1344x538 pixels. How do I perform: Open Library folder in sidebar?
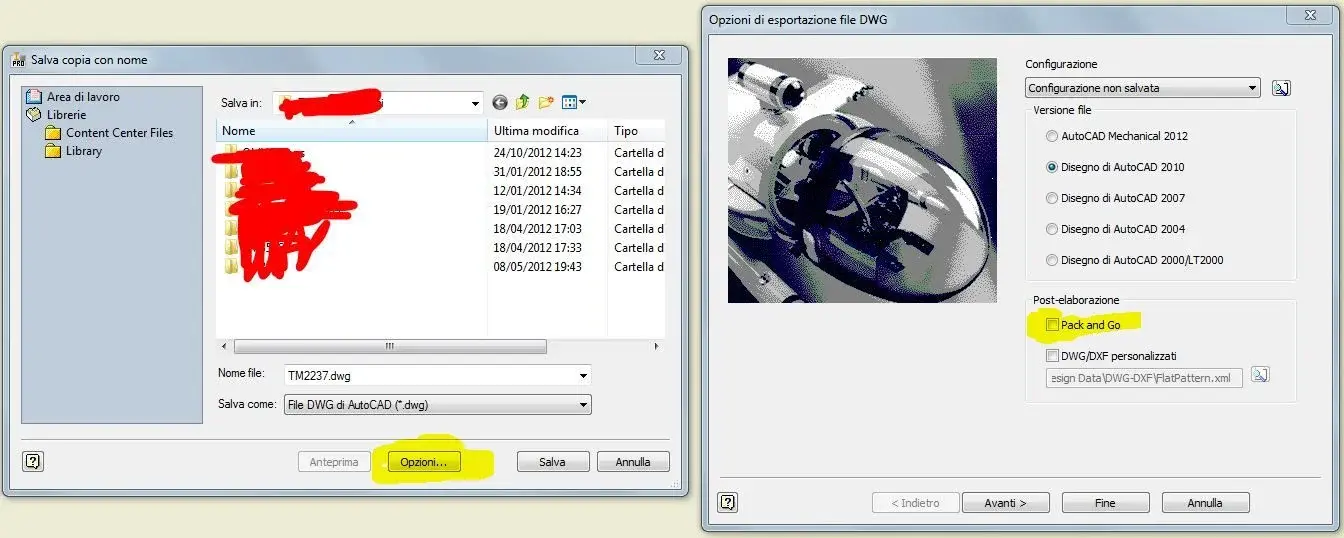coord(73,151)
